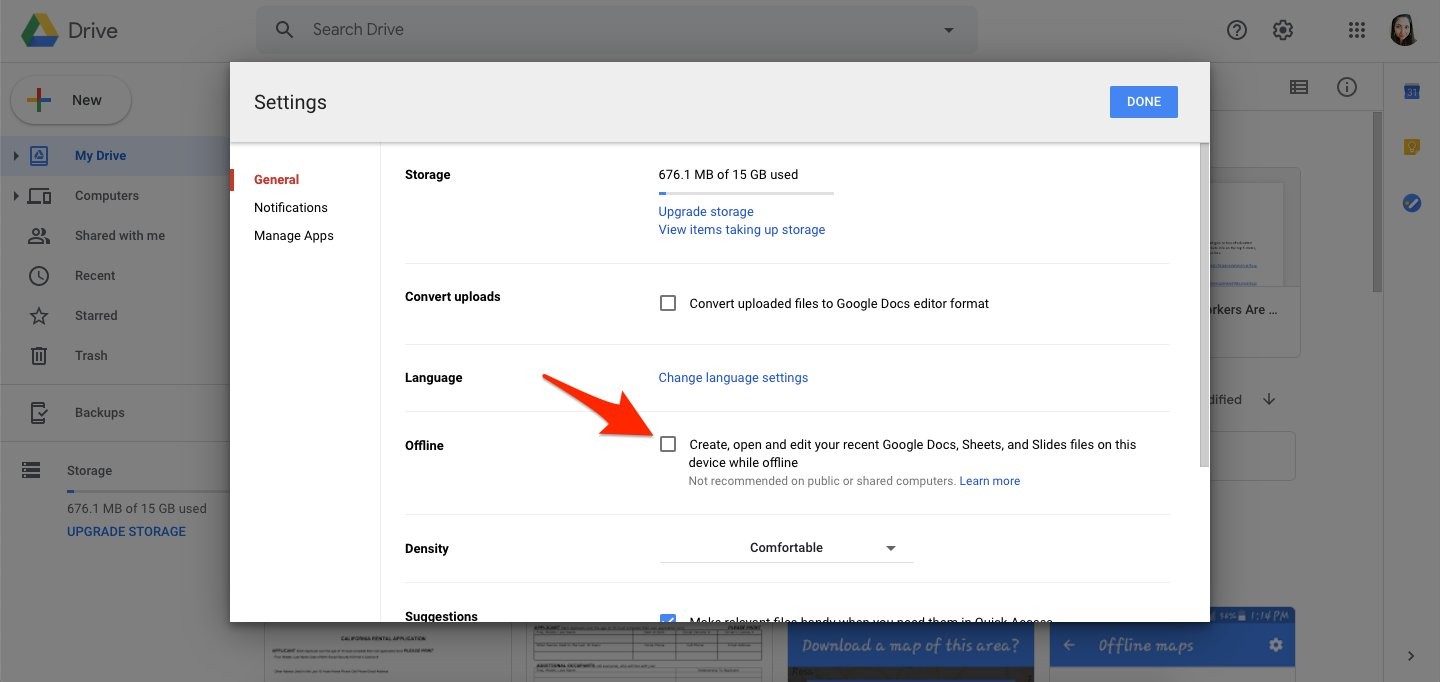Viewport: 1440px width, 682px height.
Task: Click the view details info icon
Action: (x=1347, y=88)
